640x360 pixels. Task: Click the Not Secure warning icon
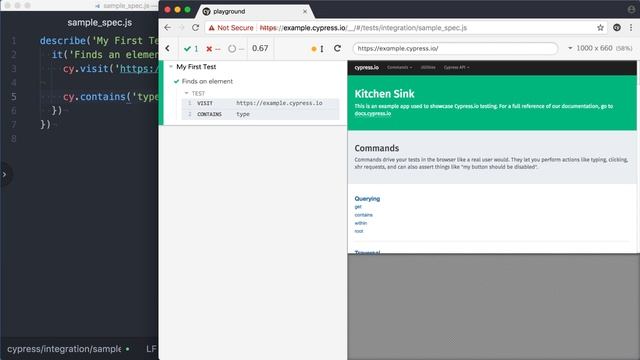(x=211, y=28)
